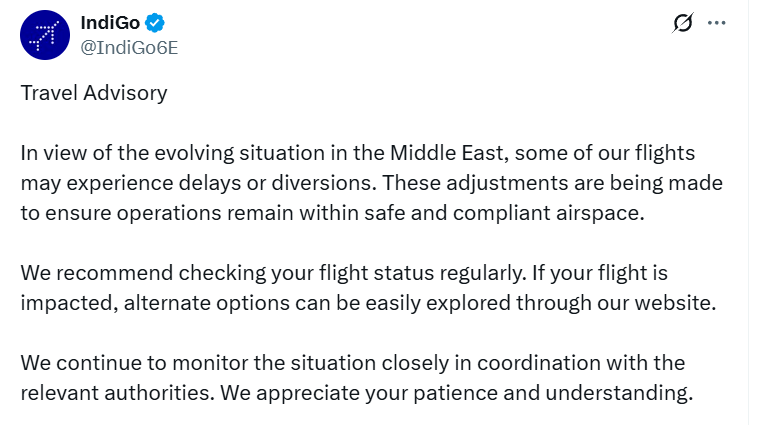
Task: Open the IndiGo display name link
Action: coord(109,24)
